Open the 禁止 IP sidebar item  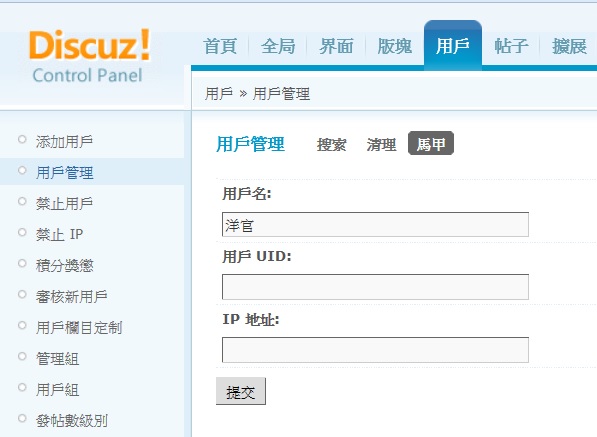point(59,234)
